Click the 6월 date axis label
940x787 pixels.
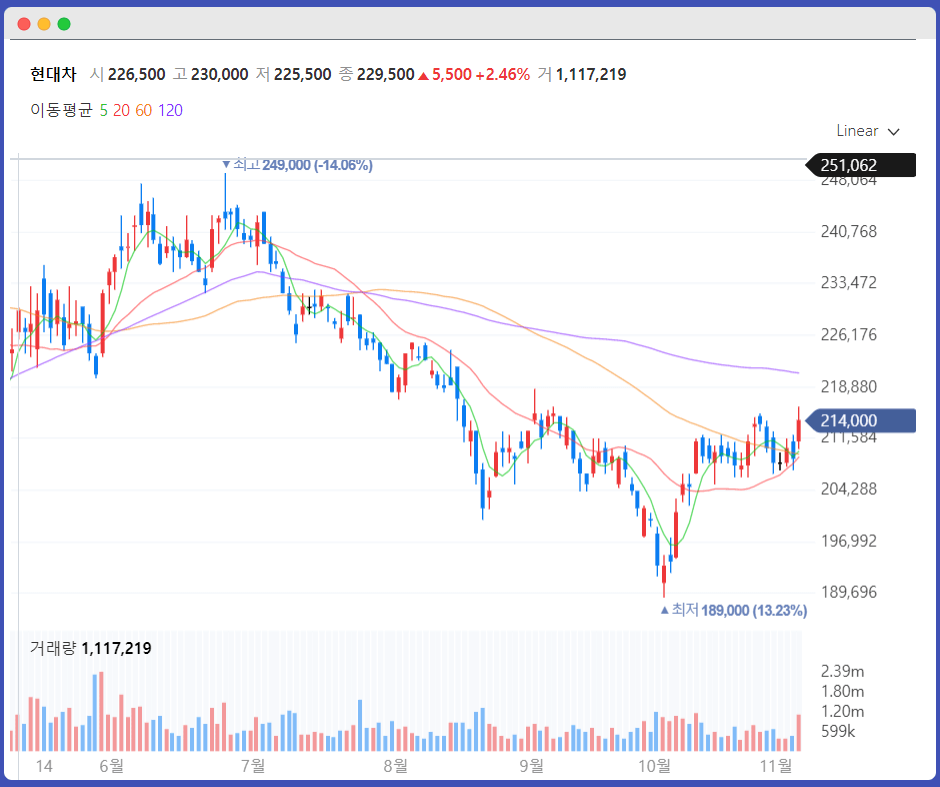coord(112,765)
